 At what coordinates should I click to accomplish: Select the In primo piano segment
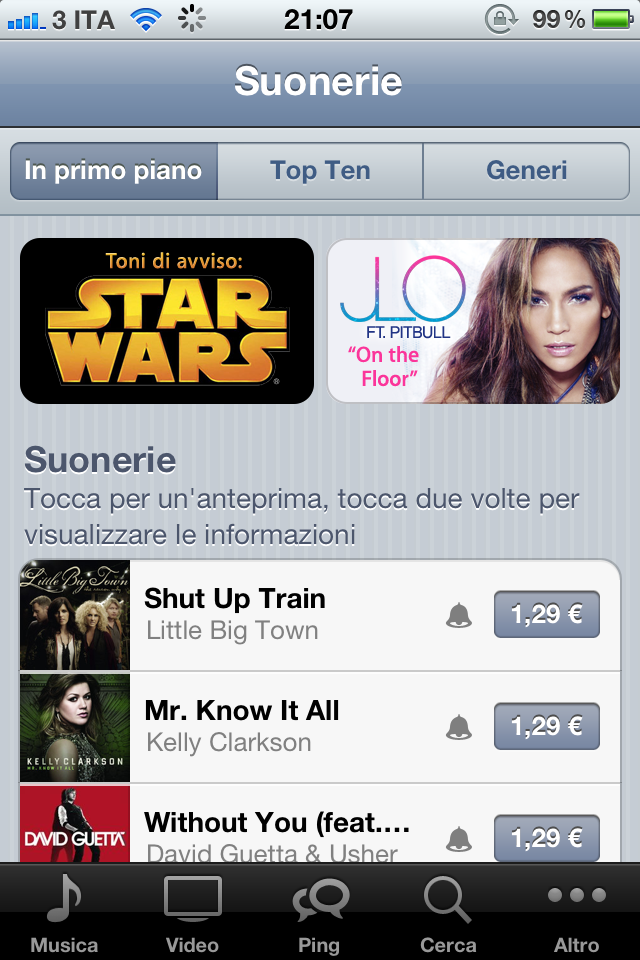(114, 171)
